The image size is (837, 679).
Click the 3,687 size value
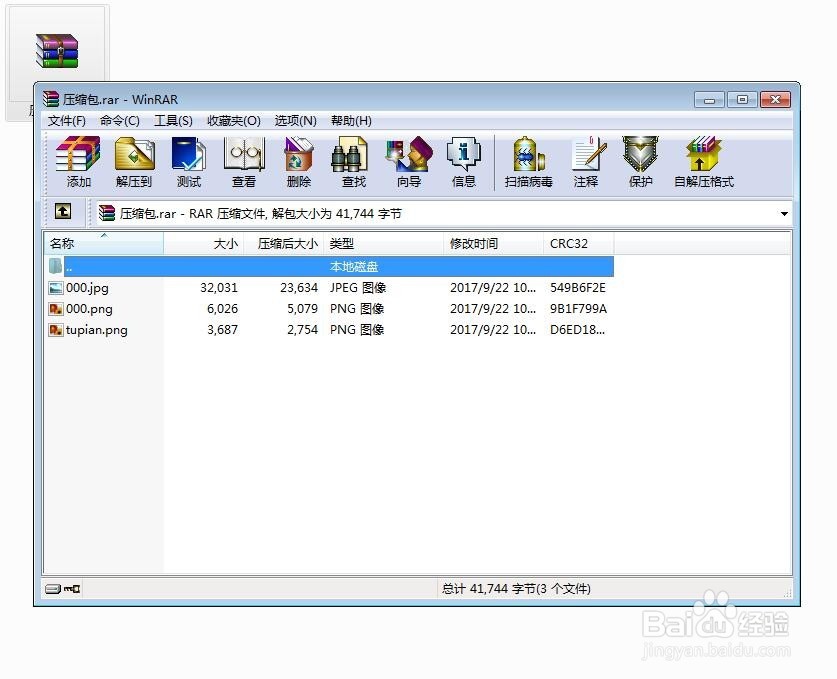pos(222,330)
